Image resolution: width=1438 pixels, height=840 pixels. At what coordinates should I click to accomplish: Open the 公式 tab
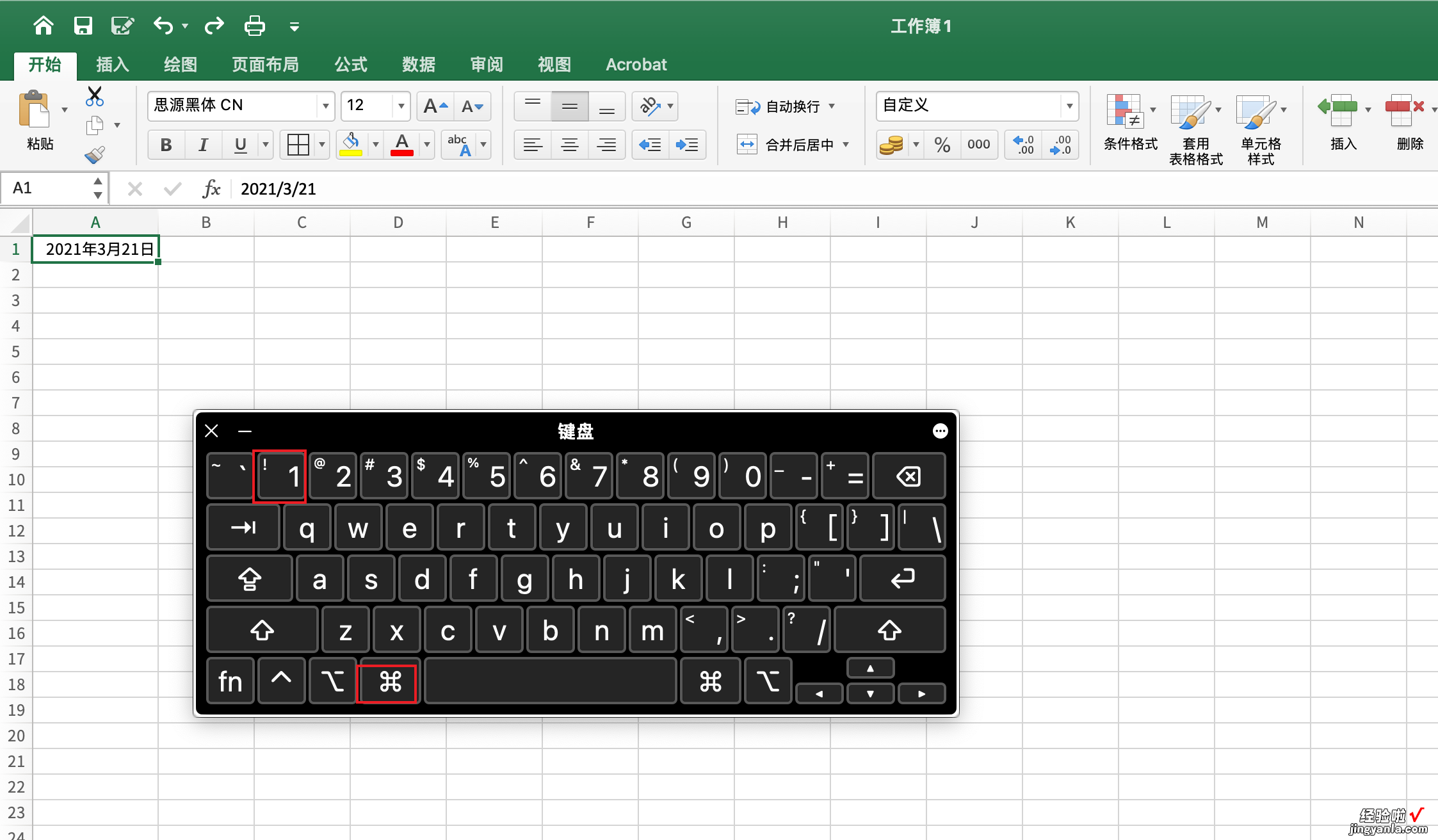[x=351, y=65]
